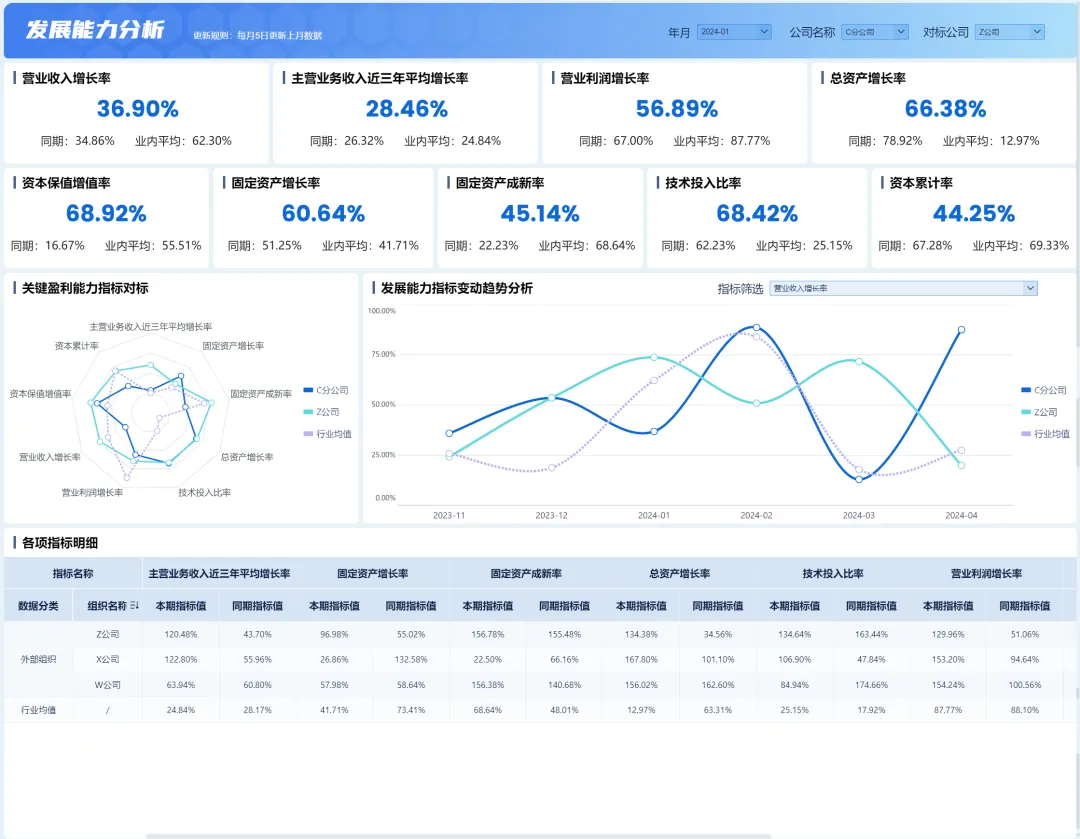The image size is (1080, 839).
Task: Click the 发展能力分析 dashboard title
Action: (95, 30)
